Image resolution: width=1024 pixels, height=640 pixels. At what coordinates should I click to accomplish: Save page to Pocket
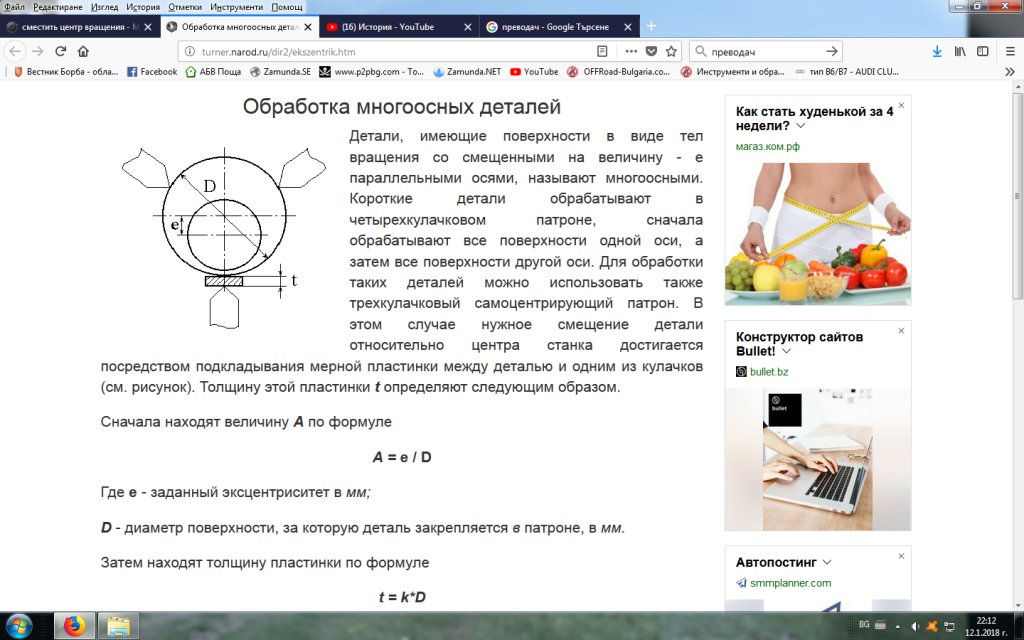651,51
